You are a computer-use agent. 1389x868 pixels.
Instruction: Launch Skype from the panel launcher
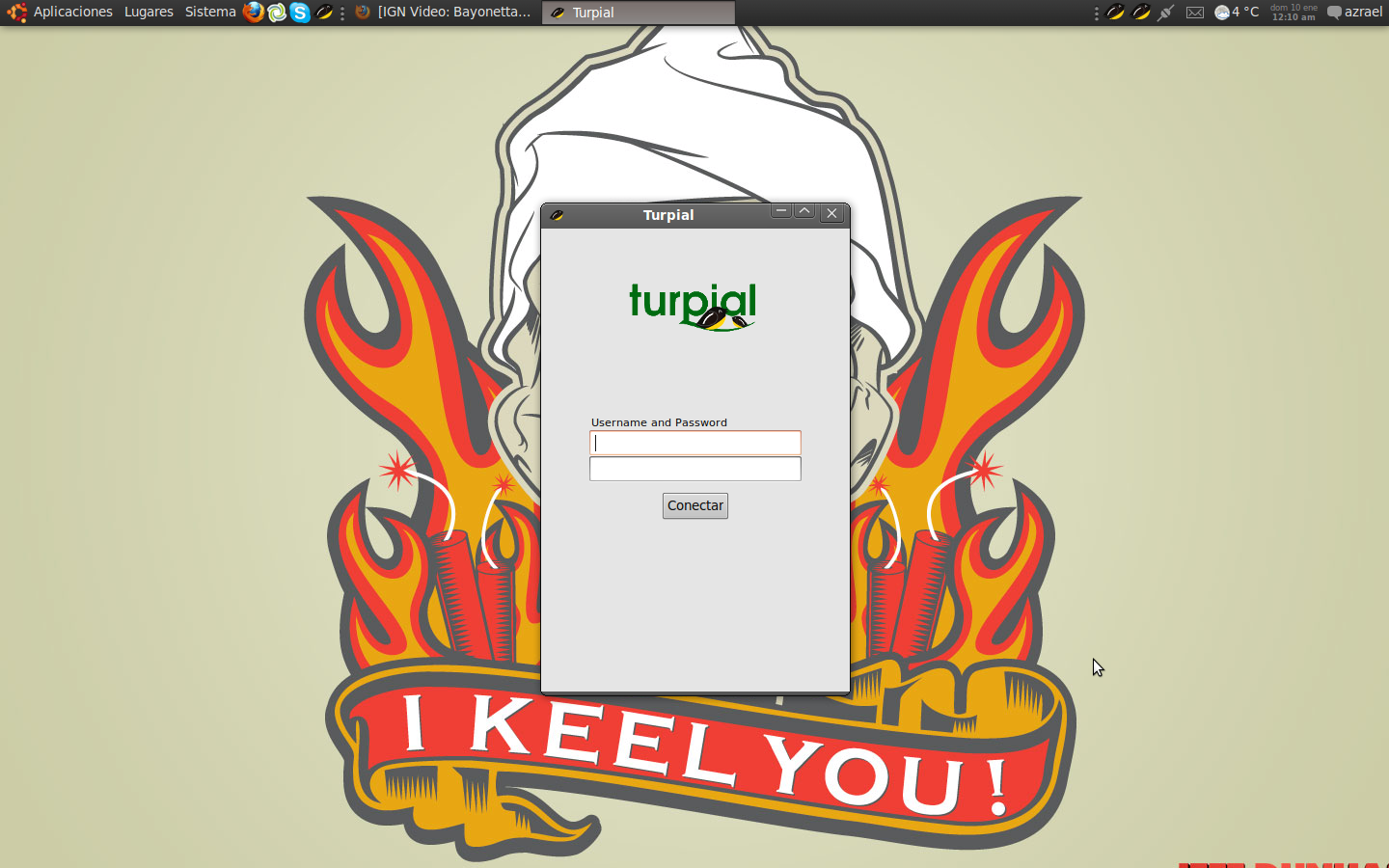300,13
